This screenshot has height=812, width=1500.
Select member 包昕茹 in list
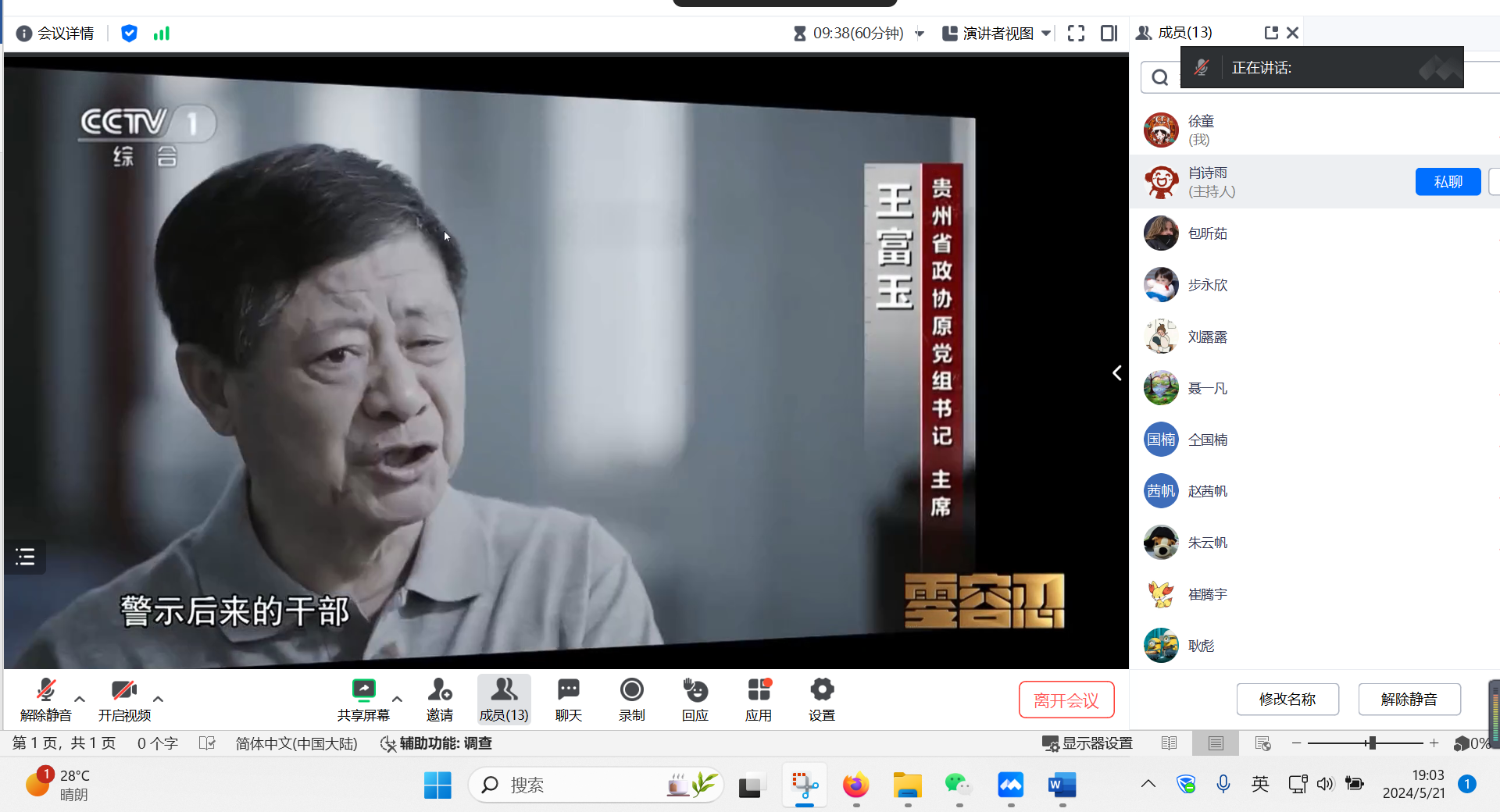pyautogui.click(x=1207, y=233)
